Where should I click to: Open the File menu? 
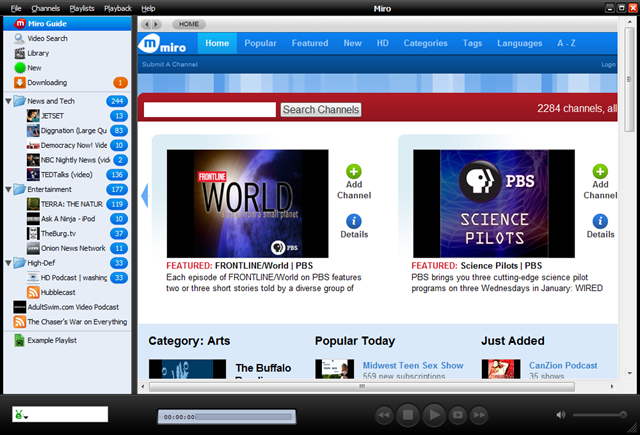click(16, 8)
